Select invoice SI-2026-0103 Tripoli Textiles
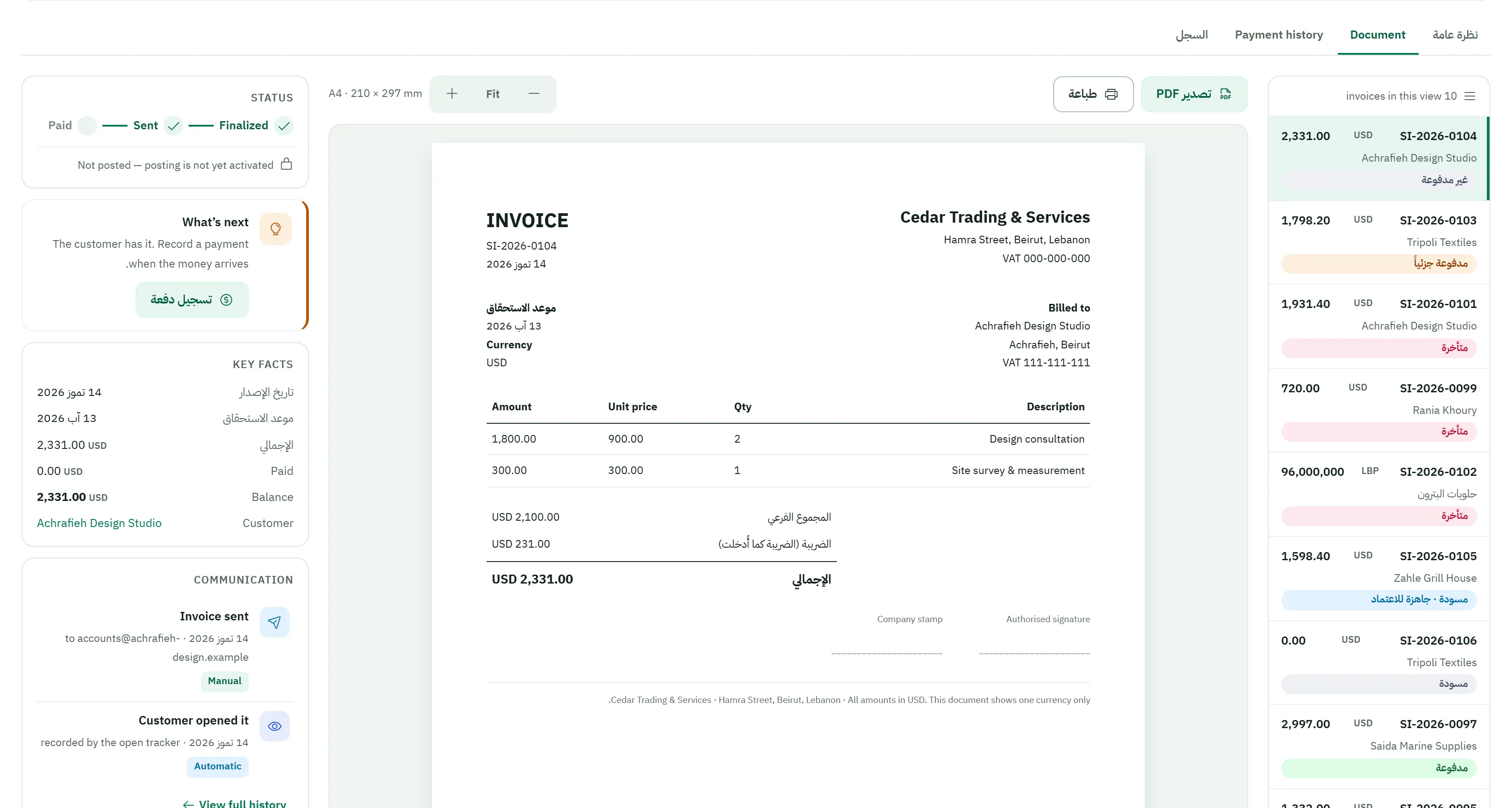Viewport: 1512px width, 808px height. 1378,242
